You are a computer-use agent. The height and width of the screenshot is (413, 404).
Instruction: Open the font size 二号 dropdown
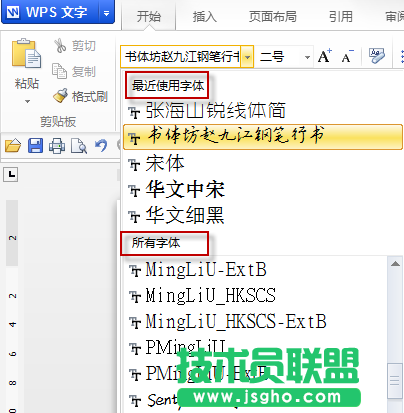[x=307, y=57]
